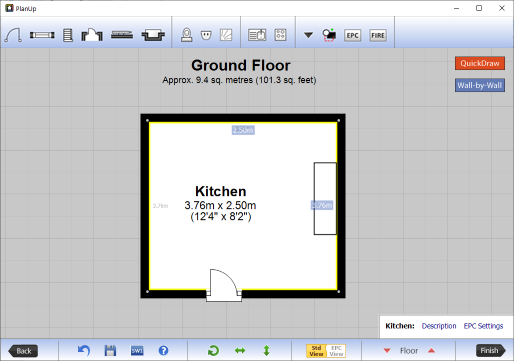The image size is (514, 361).
Task: Click the Finish button
Action: tap(490, 351)
